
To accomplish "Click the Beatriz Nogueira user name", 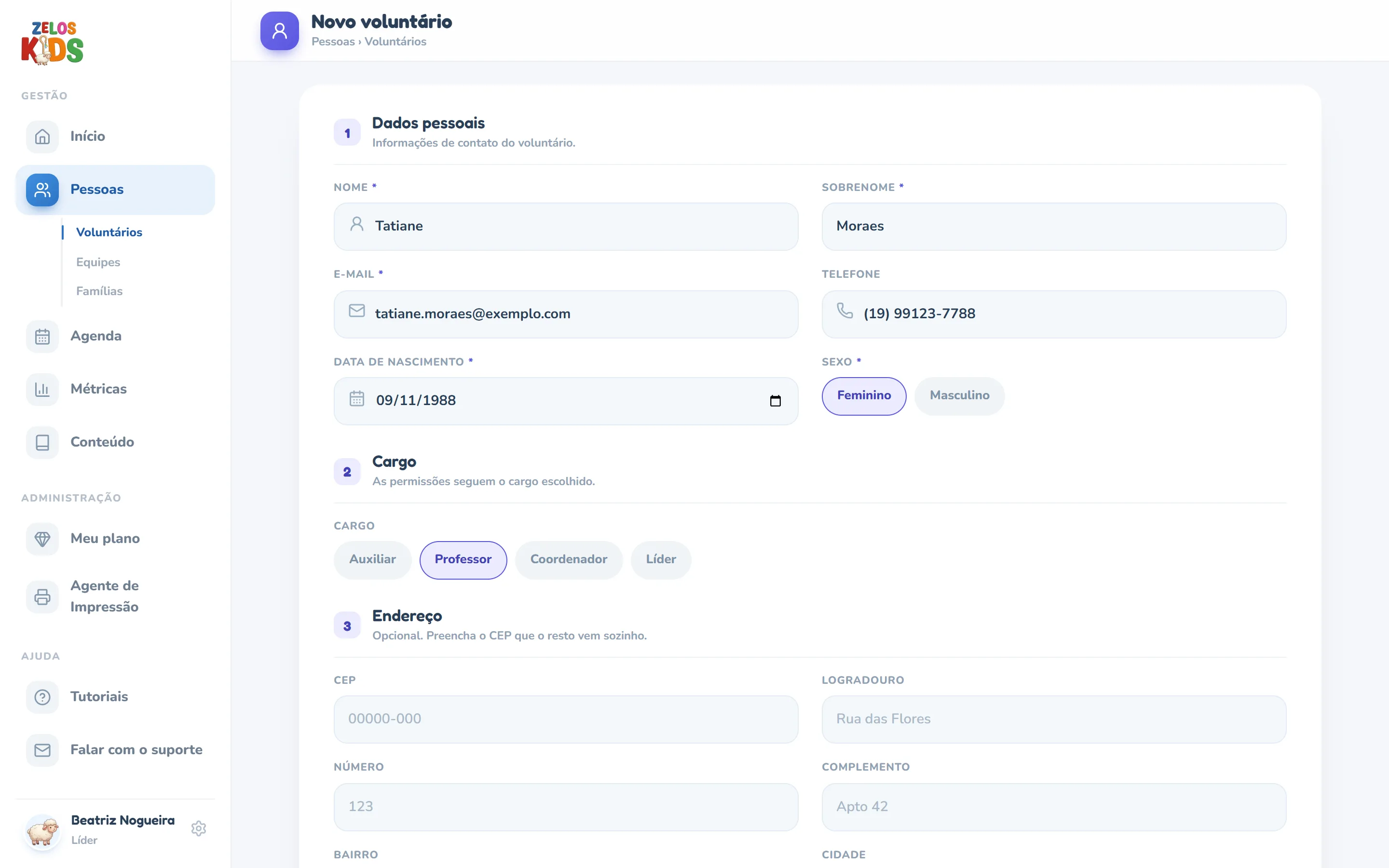I will pyautogui.click(x=123, y=820).
